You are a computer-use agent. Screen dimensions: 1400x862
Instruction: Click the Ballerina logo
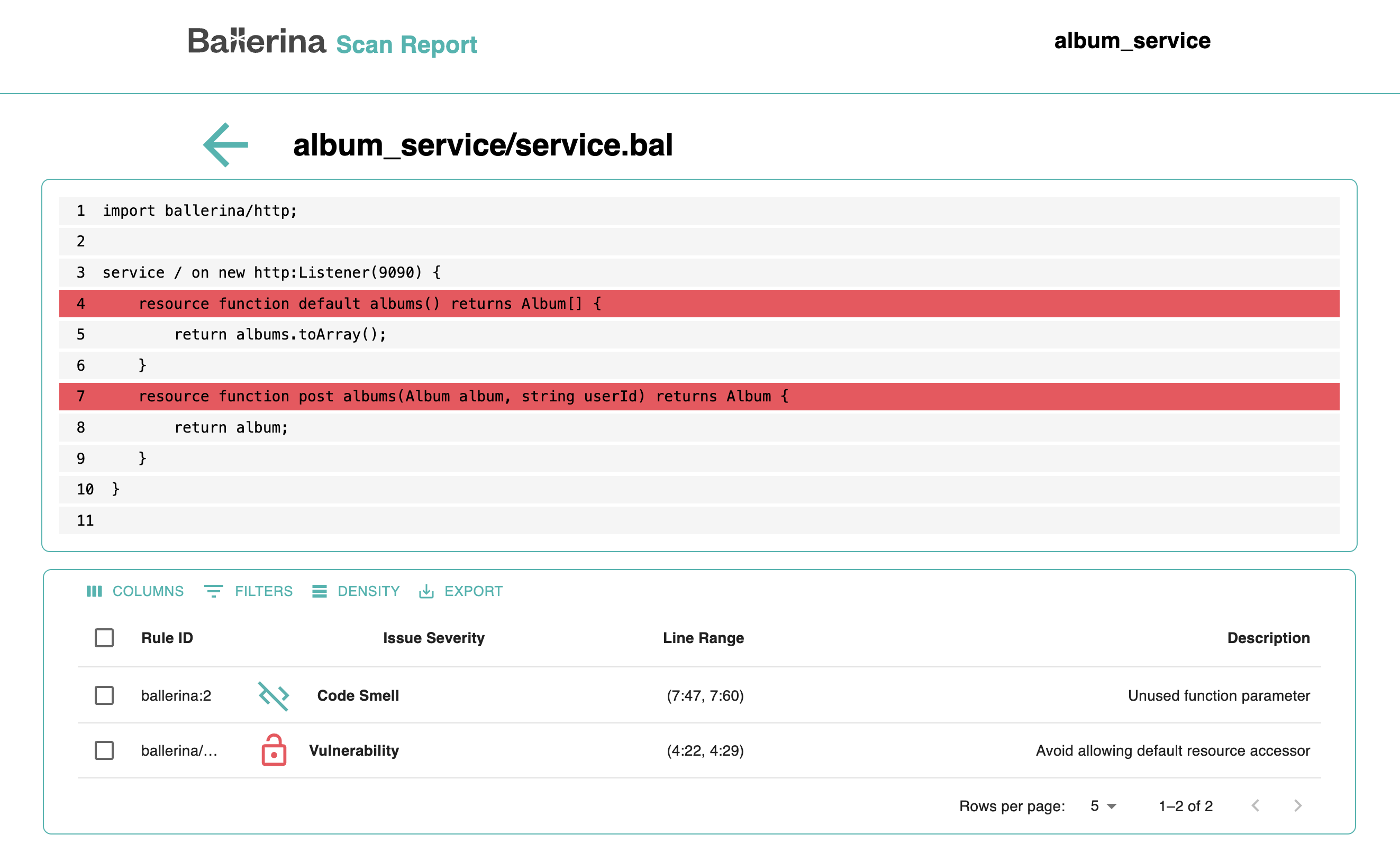coord(257,41)
